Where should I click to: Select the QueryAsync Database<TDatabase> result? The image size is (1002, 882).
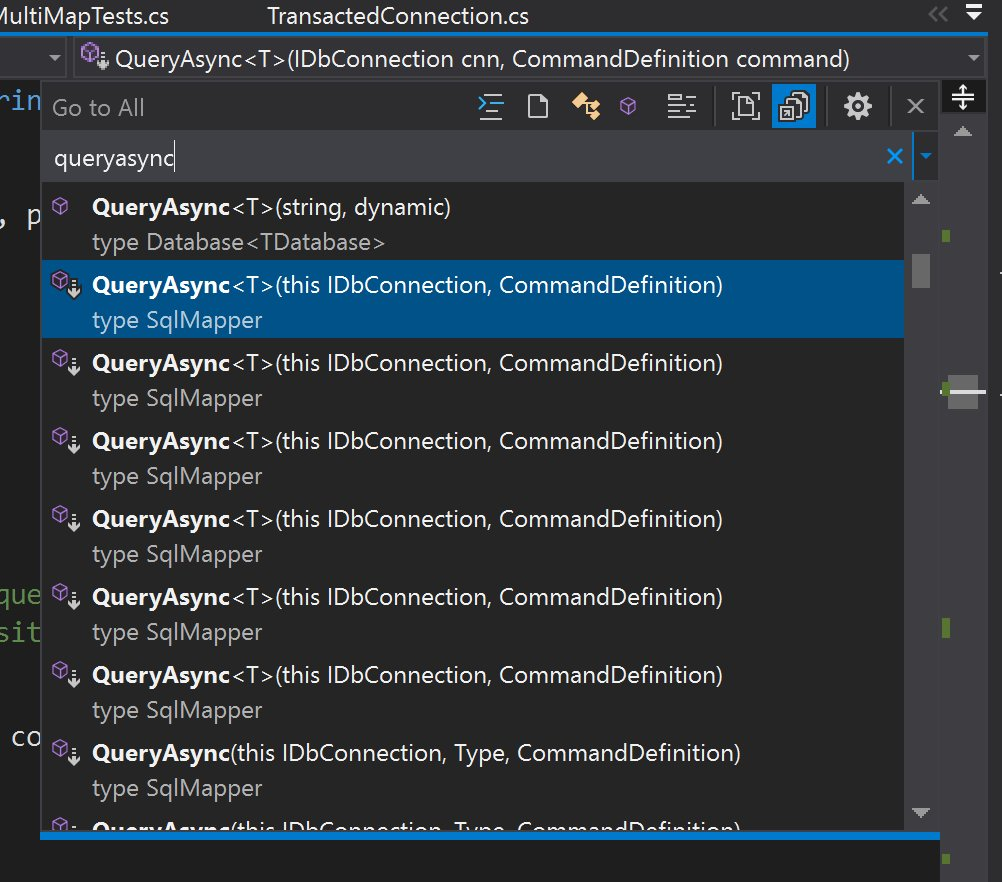pos(400,222)
